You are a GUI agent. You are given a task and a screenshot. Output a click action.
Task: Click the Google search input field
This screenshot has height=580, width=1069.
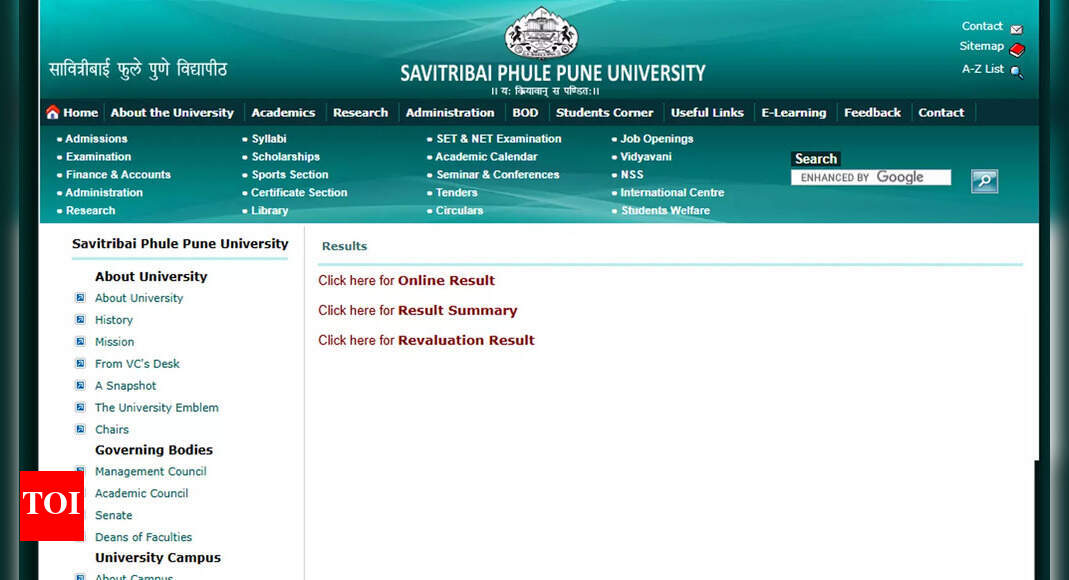click(870, 178)
